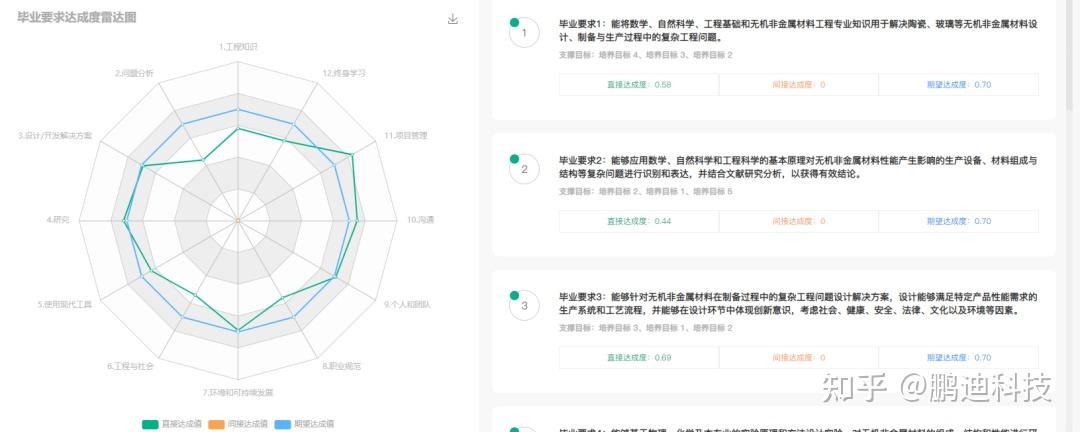Toggle the blue 期望达成值 legend swatch
Viewport: 1080px width, 432px height.
point(282,424)
